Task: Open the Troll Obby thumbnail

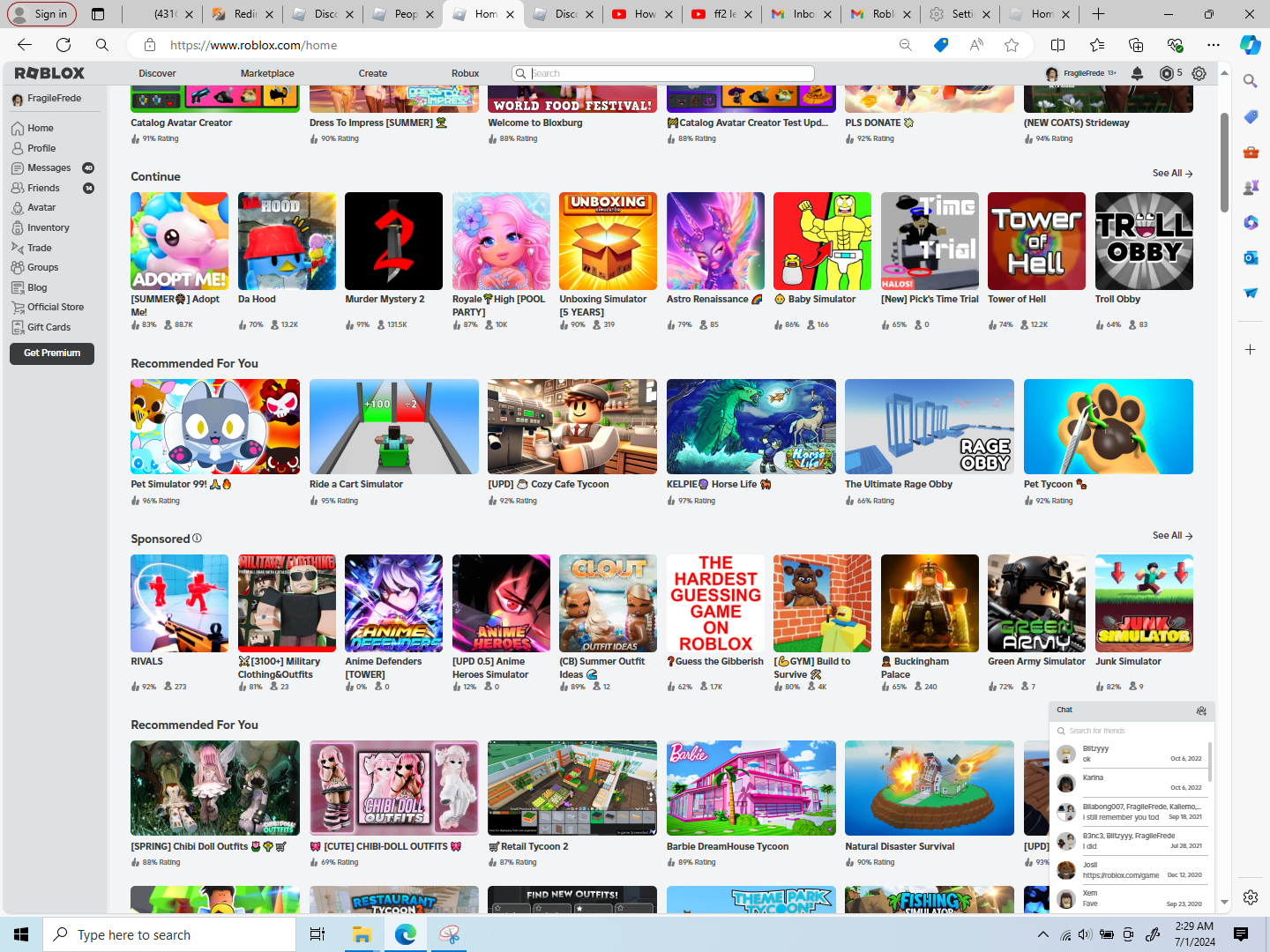Action: click(x=1144, y=241)
